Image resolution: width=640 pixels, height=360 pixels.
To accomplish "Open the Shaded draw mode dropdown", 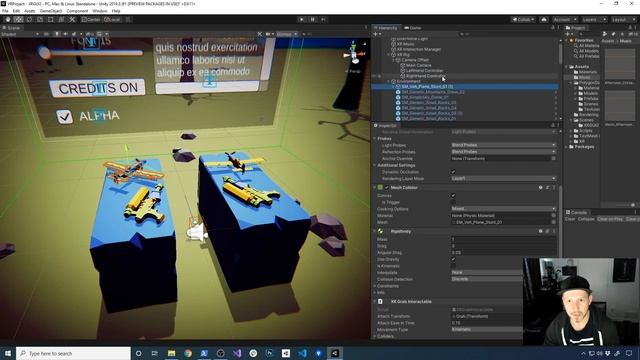I will pyautogui.click(x=20, y=34).
